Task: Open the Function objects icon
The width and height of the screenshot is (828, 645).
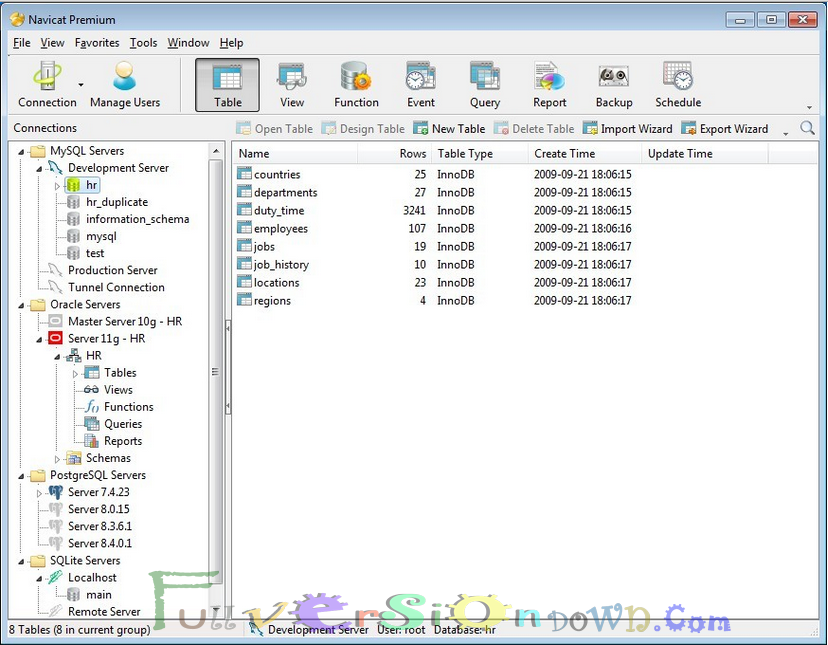Action: click(x=356, y=85)
